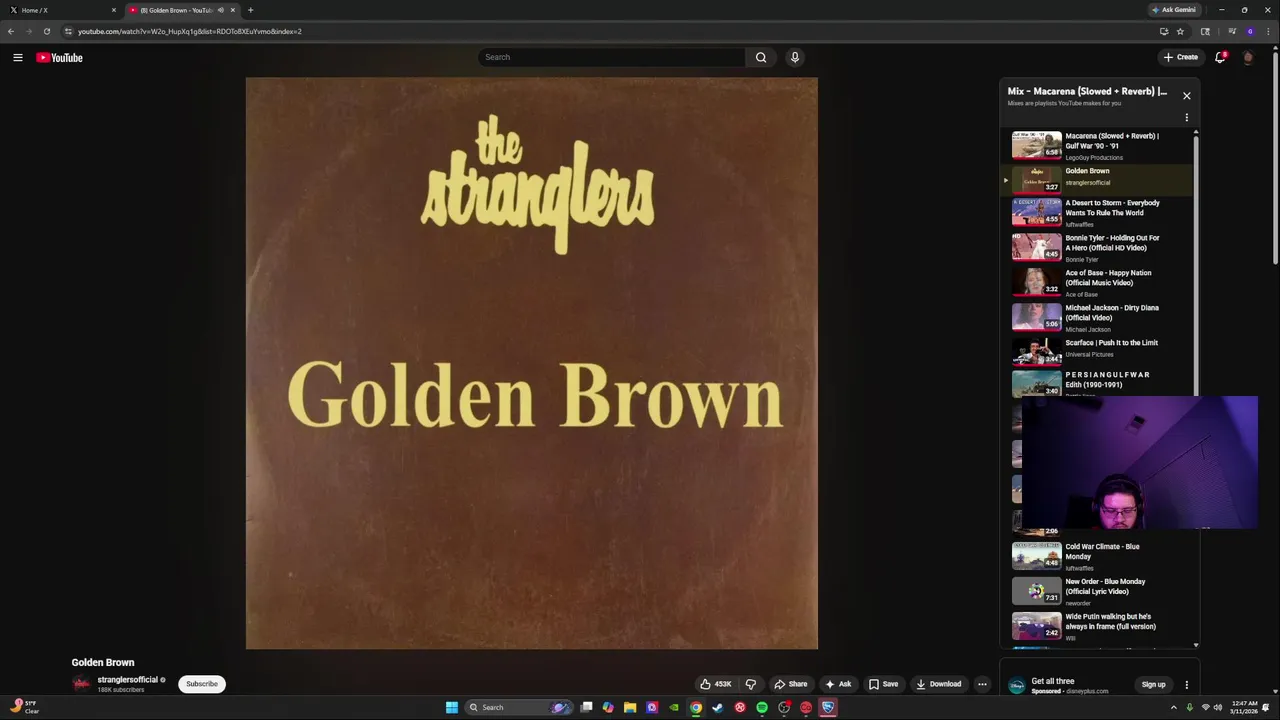Viewport: 1280px width, 720px height.
Task: Click the playlist scroll down arrow
Action: click(1196, 645)
